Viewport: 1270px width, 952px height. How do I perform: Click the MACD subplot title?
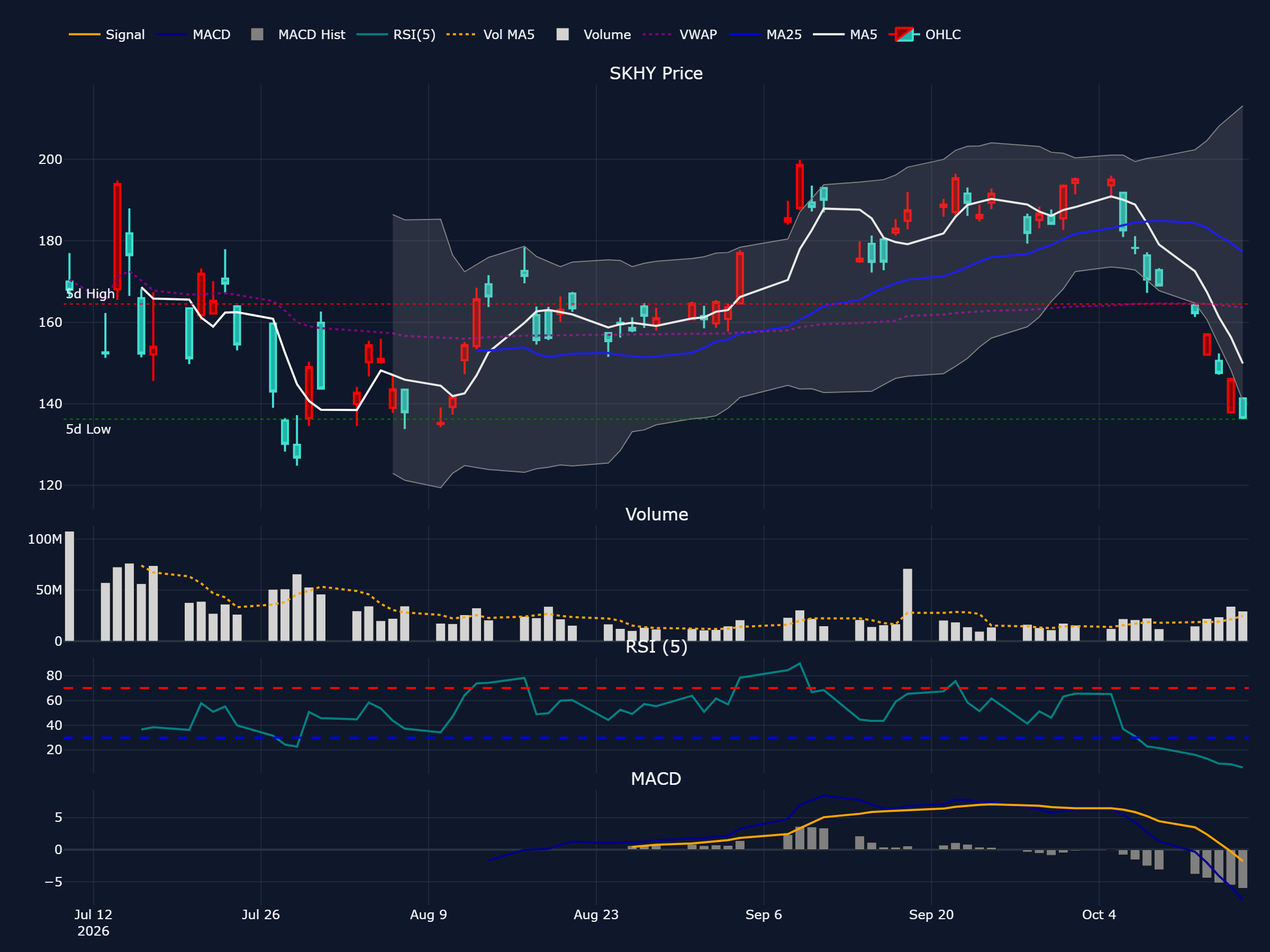[656, 779]
